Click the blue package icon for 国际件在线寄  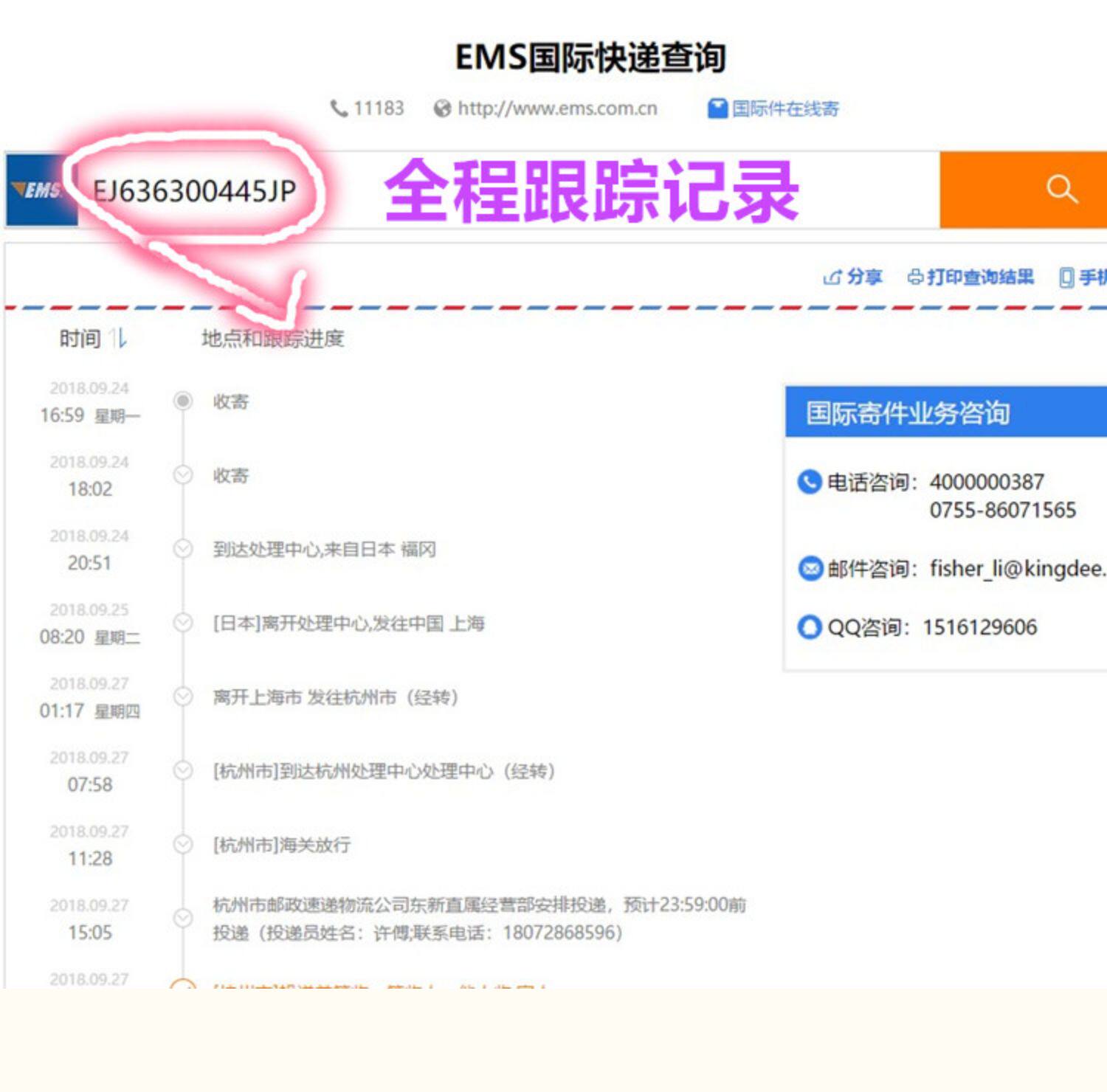pos(717,108)
